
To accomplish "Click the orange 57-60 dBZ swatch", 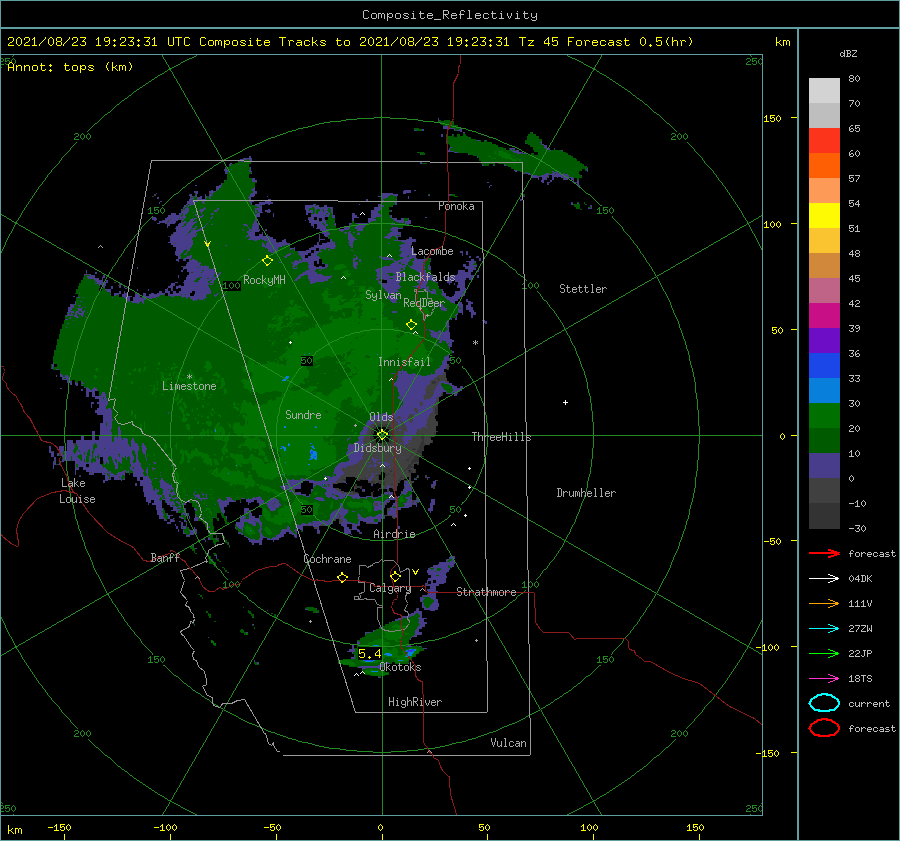I will point(824,166).
